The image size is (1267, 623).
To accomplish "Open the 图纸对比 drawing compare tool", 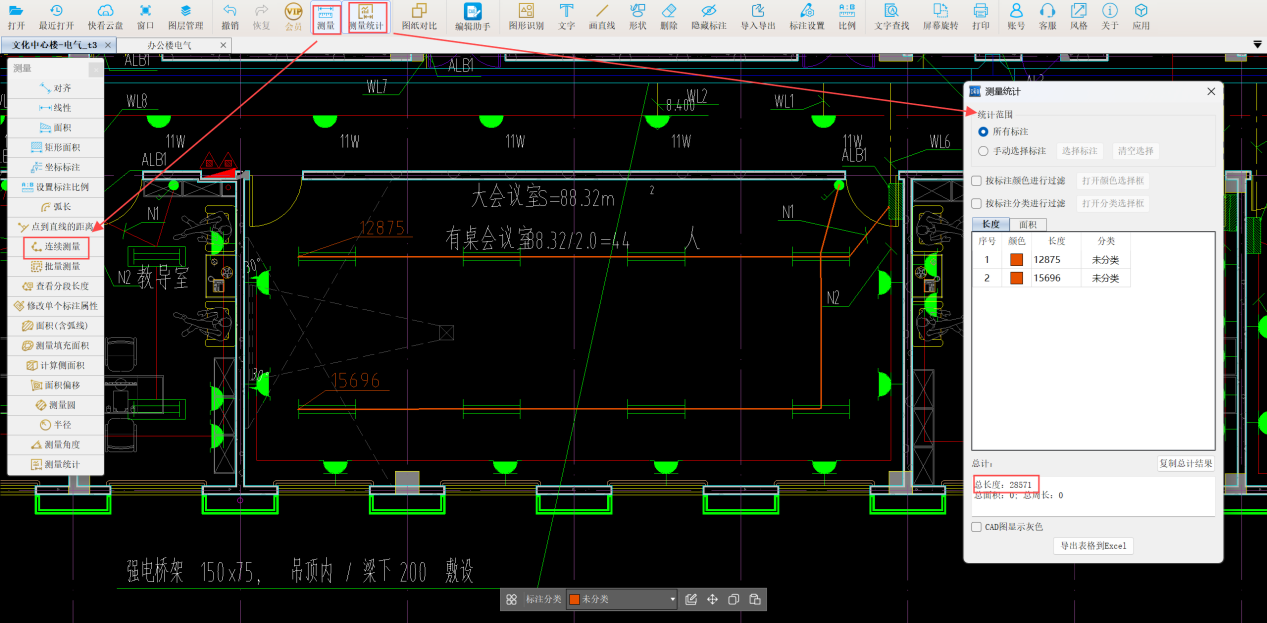I will [x=418, y=16].
